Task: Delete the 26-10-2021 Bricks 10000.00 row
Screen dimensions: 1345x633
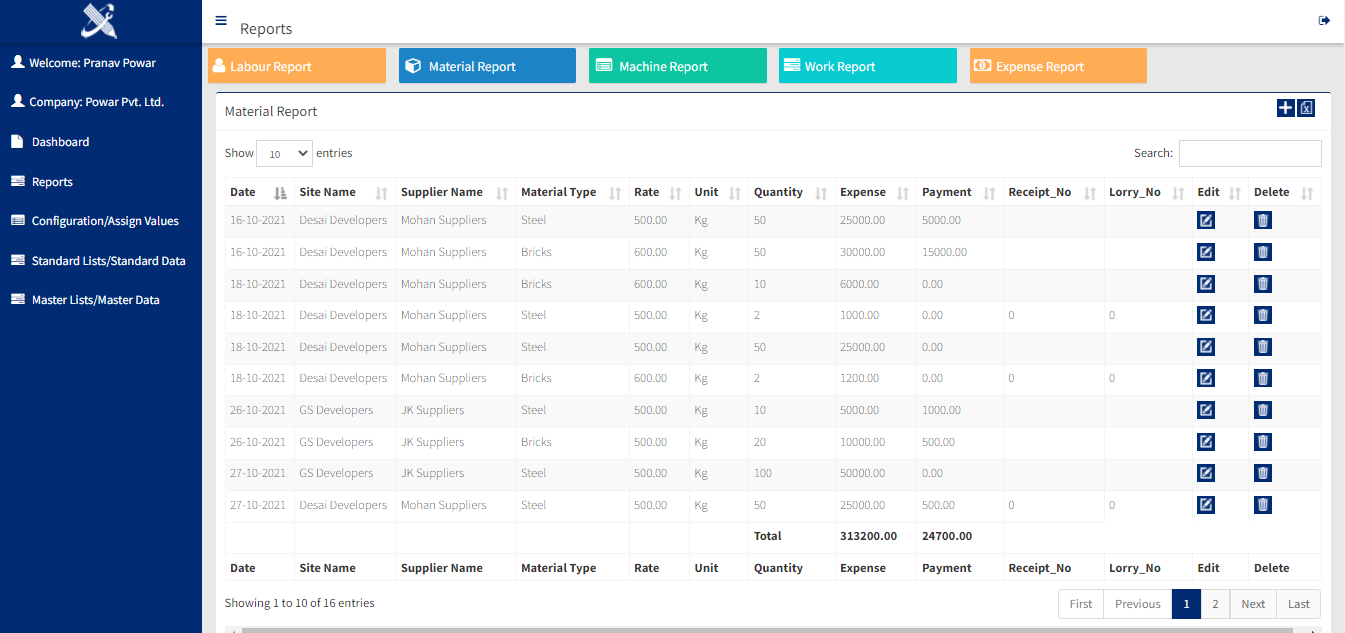Action: pos(1263,442)
